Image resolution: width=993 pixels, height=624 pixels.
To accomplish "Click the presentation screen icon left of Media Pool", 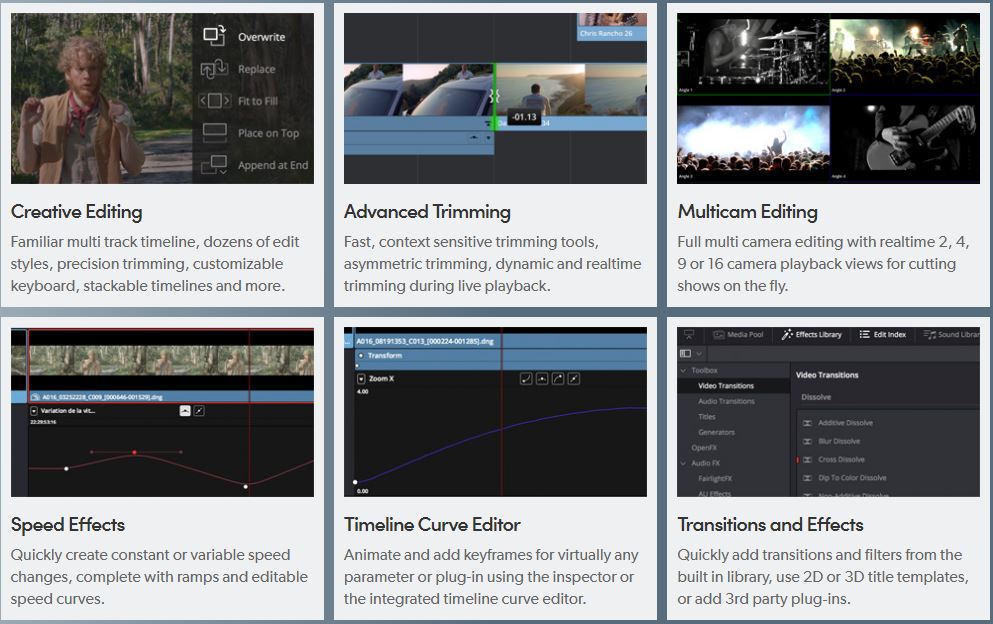I will [x=689, y=334].
